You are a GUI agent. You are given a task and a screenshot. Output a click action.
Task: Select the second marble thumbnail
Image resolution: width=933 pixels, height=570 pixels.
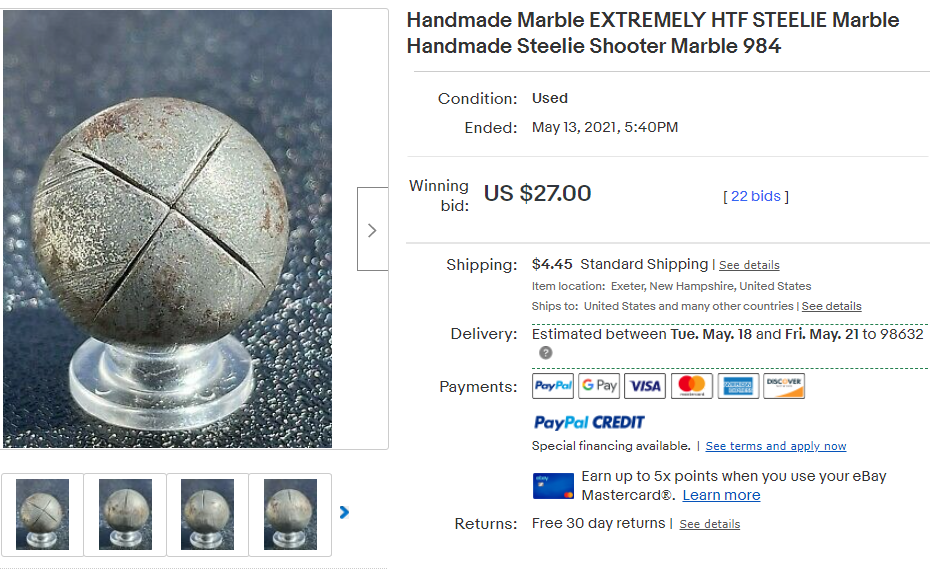tap(125, 515)
